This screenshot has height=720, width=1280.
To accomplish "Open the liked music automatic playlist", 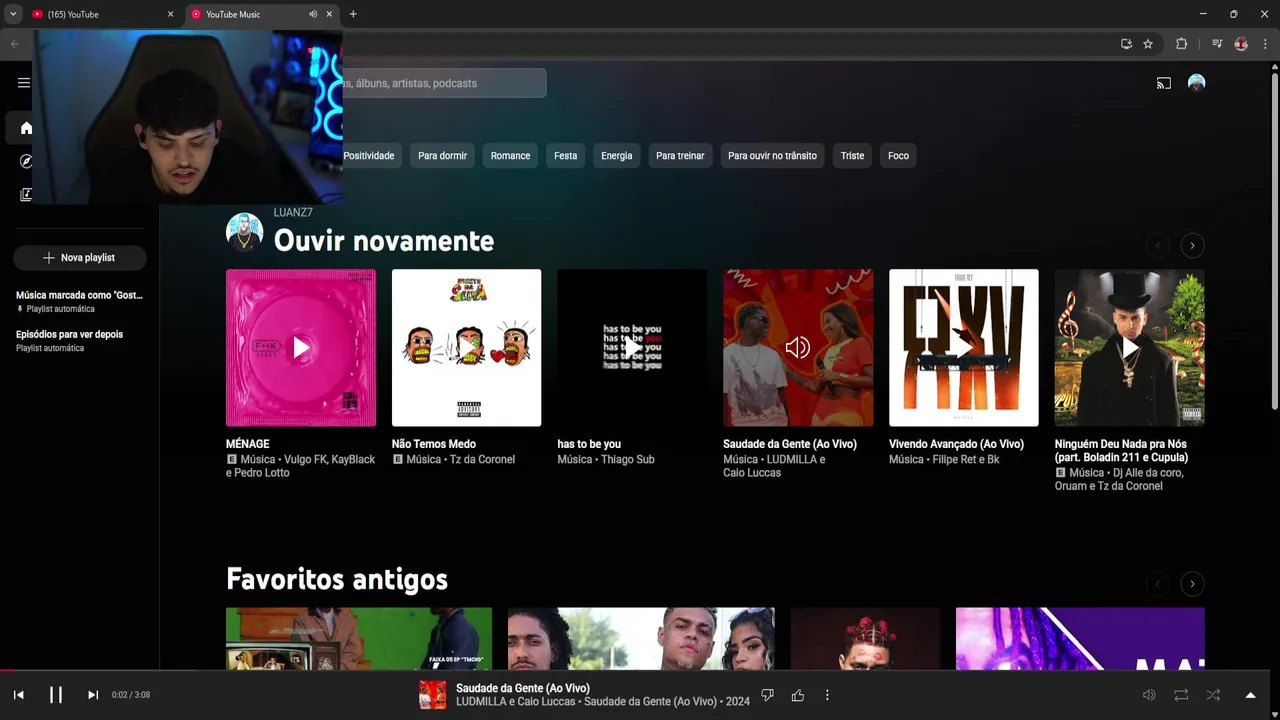I will [x=80, y=301].
